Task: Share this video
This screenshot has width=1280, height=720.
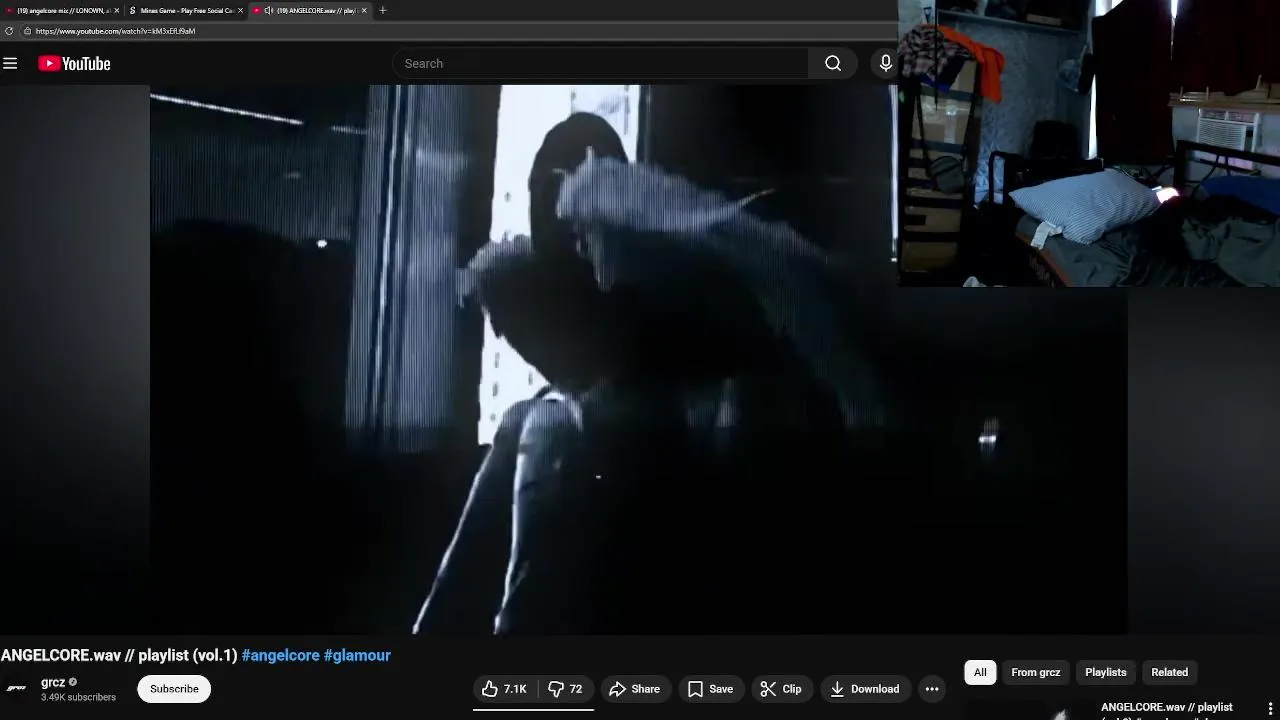Action: 634,689
